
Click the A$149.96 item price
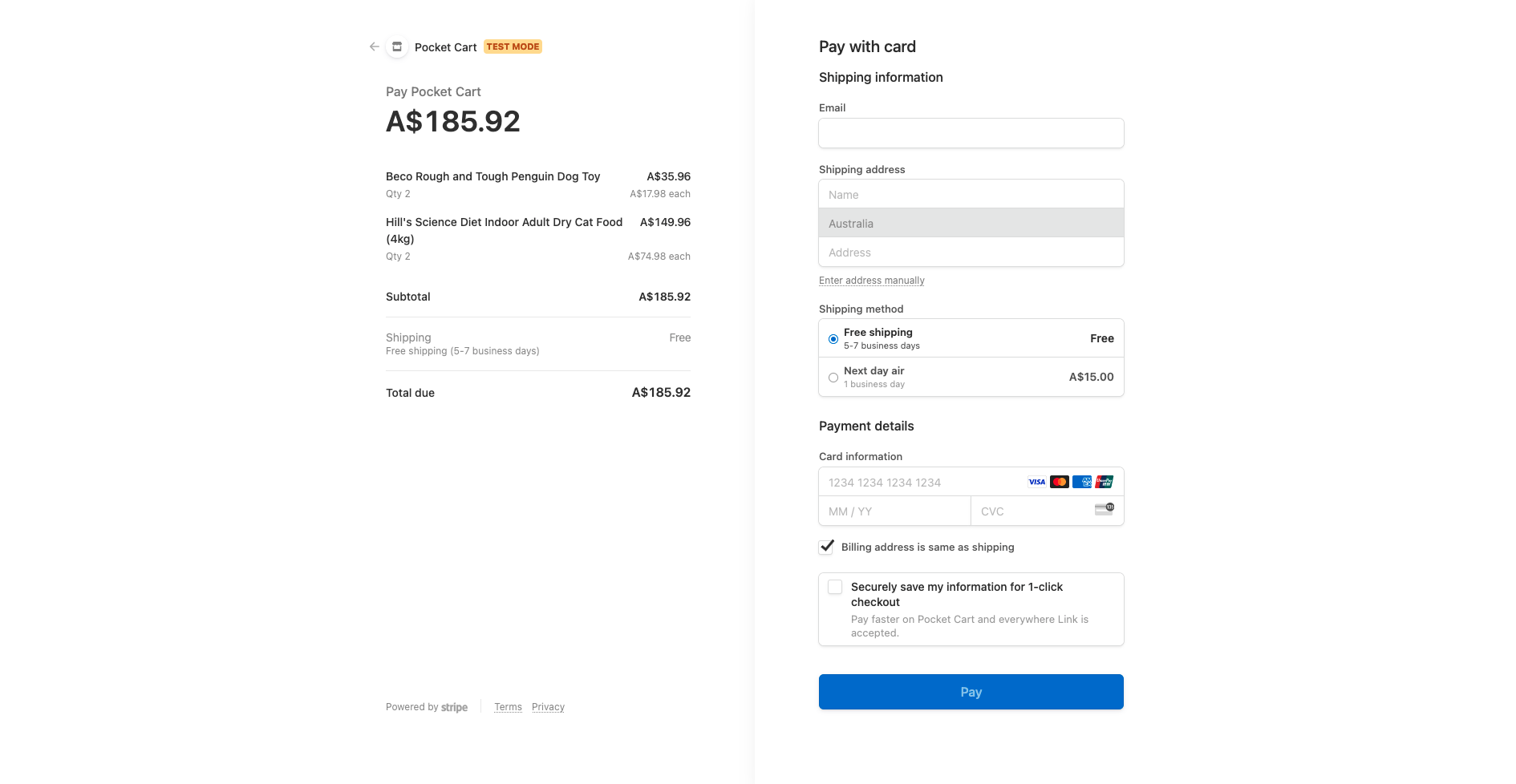click(665, 222)
